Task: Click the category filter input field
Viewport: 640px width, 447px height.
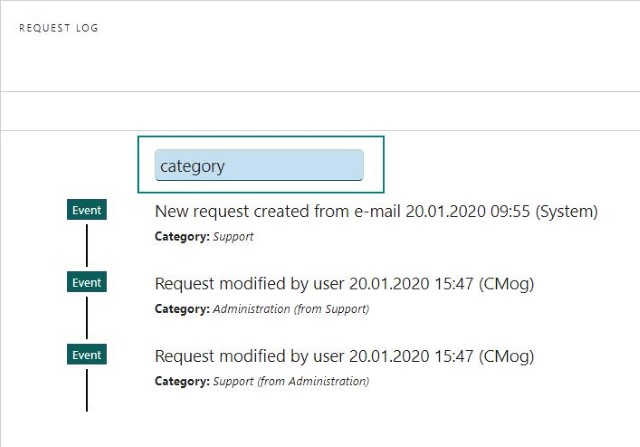Action: click(x=259, y=165)
